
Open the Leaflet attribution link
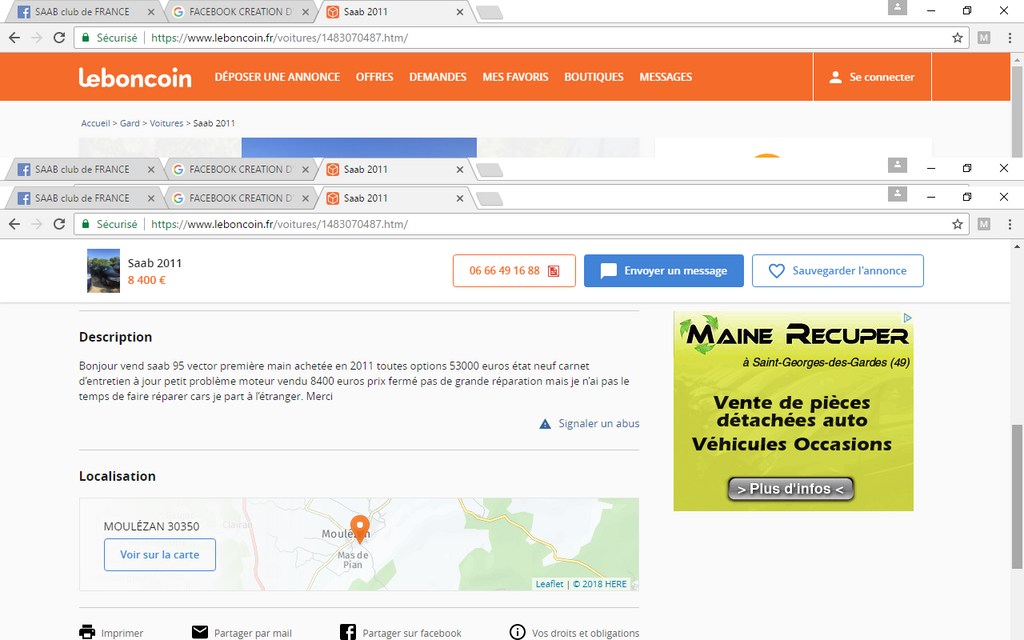[x=549, y=584]
